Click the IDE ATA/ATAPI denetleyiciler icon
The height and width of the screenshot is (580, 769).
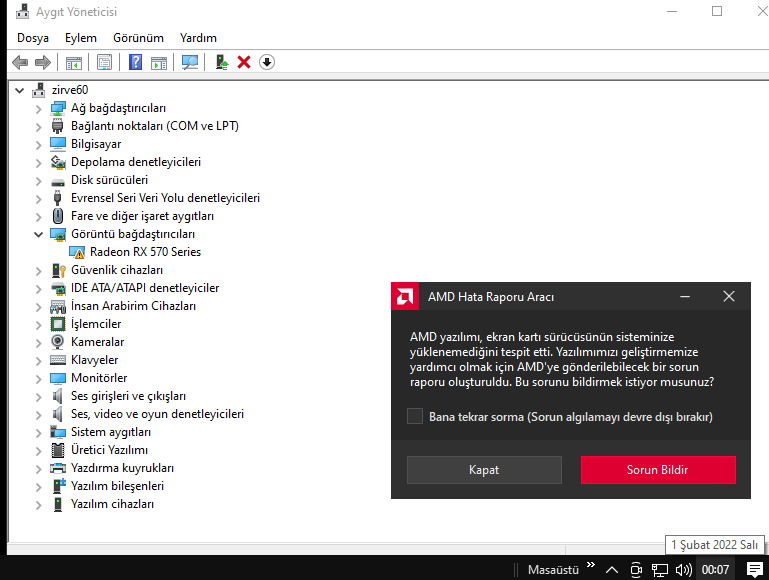pyautogui.click(x=58, y=288)
